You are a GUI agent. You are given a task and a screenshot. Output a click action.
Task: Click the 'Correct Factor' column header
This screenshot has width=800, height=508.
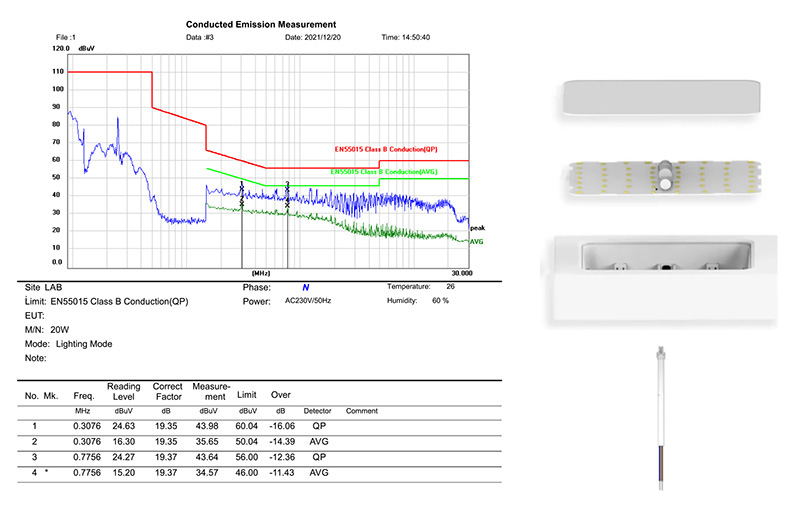pos(167,391)
